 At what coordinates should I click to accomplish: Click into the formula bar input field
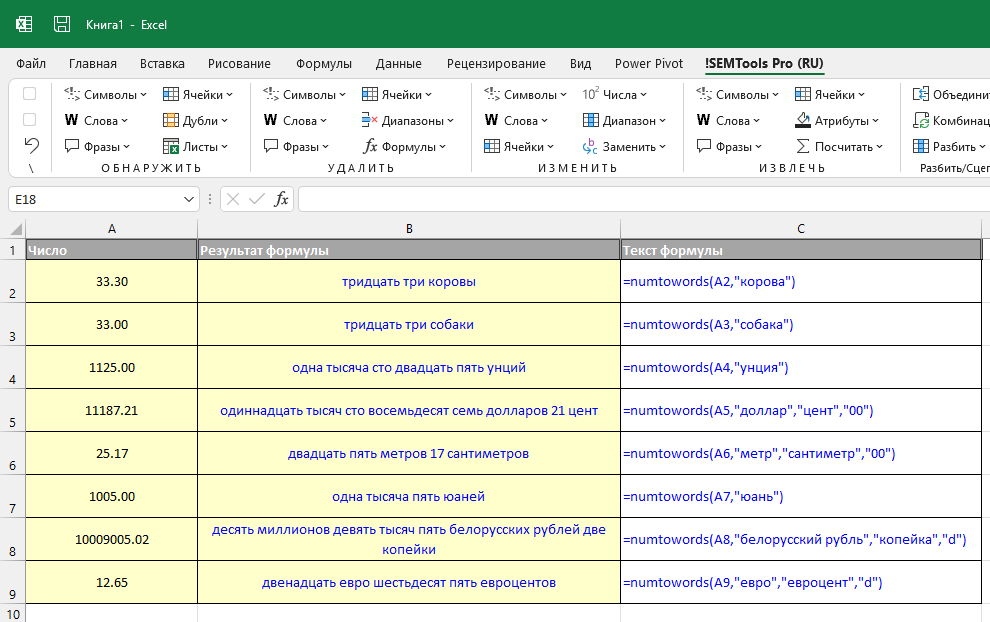coord(644,200)
